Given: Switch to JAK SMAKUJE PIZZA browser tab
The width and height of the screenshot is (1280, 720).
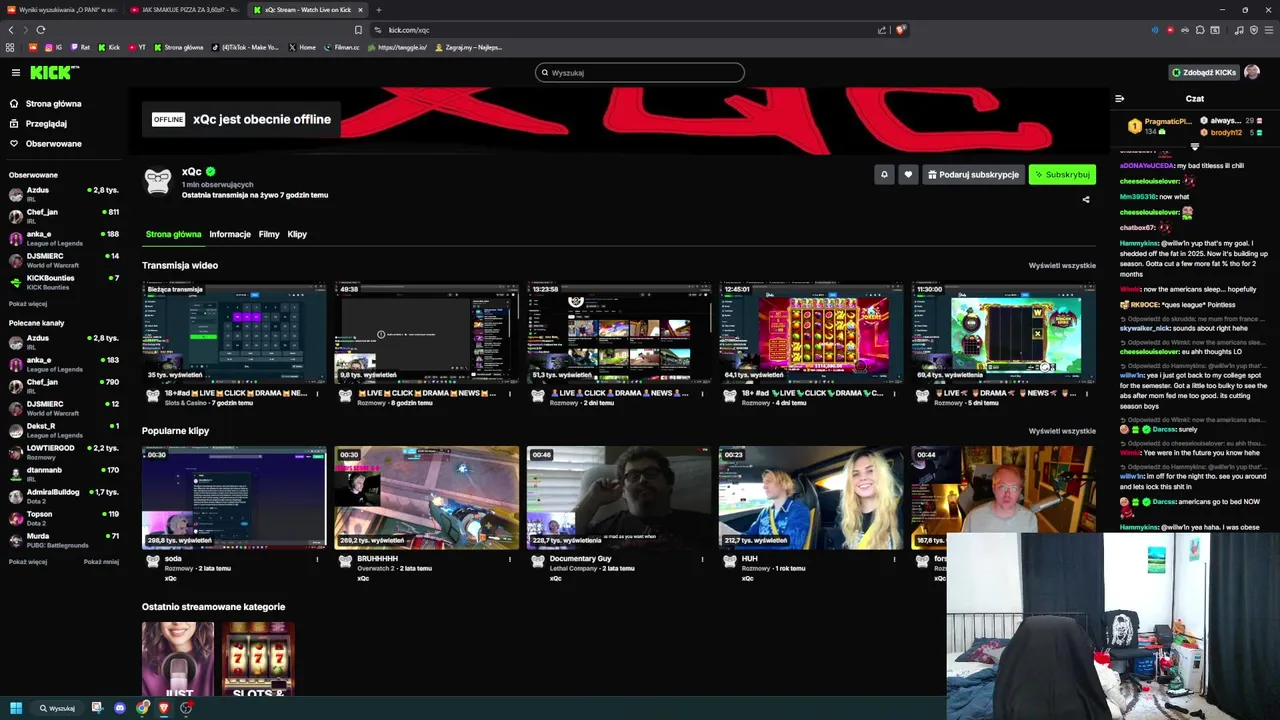Looking at the screenshot, I should click(185, 10).
